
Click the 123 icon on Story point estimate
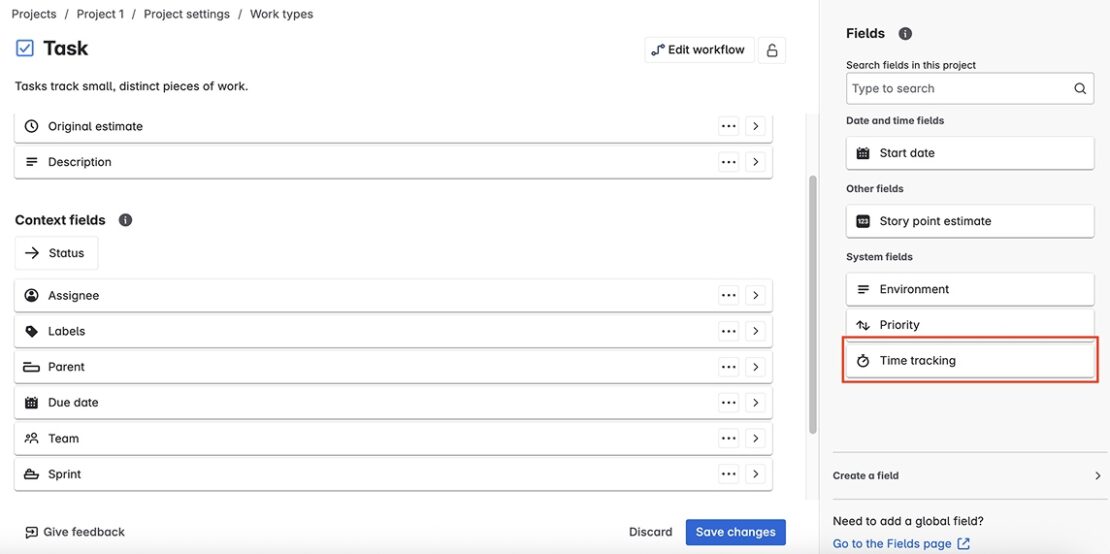863,221
